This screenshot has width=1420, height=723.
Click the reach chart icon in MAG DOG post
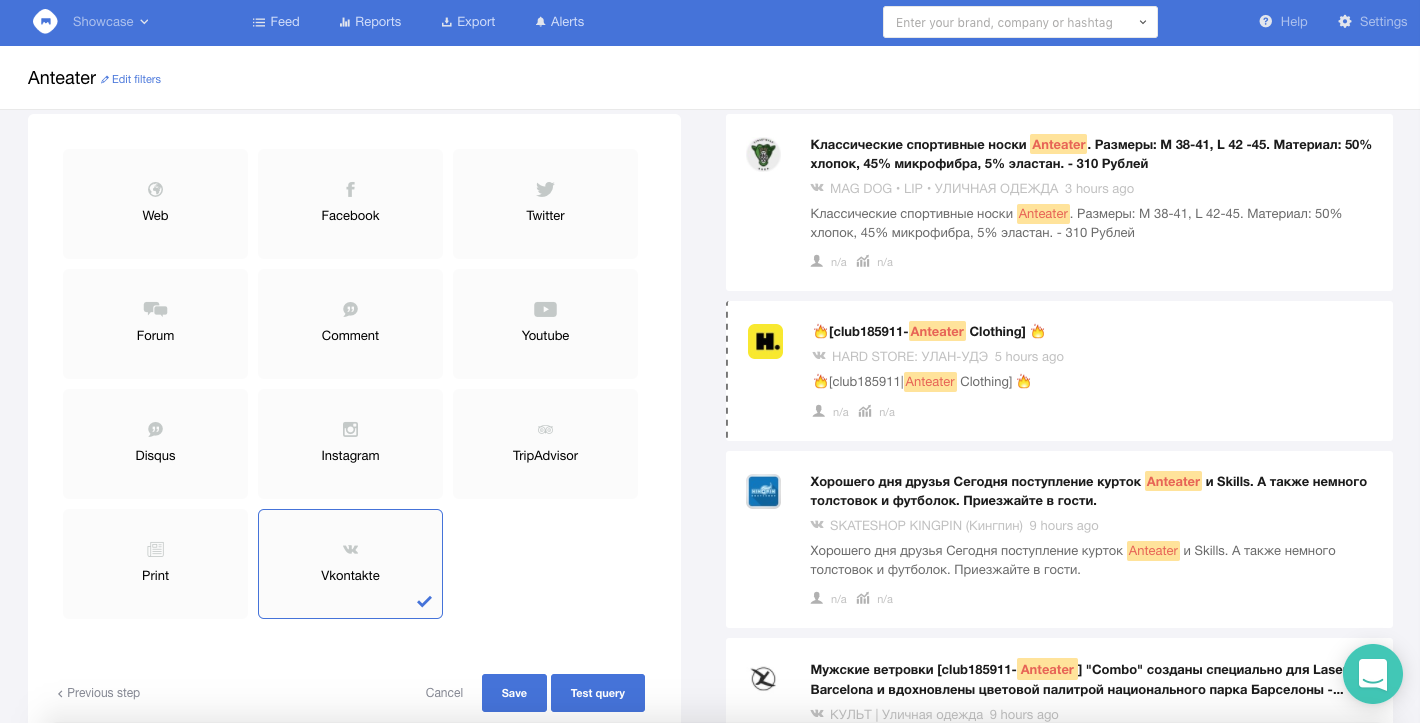point(864,261)
